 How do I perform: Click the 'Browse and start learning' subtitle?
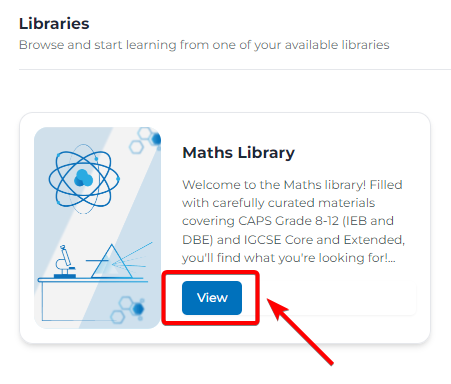204,45
